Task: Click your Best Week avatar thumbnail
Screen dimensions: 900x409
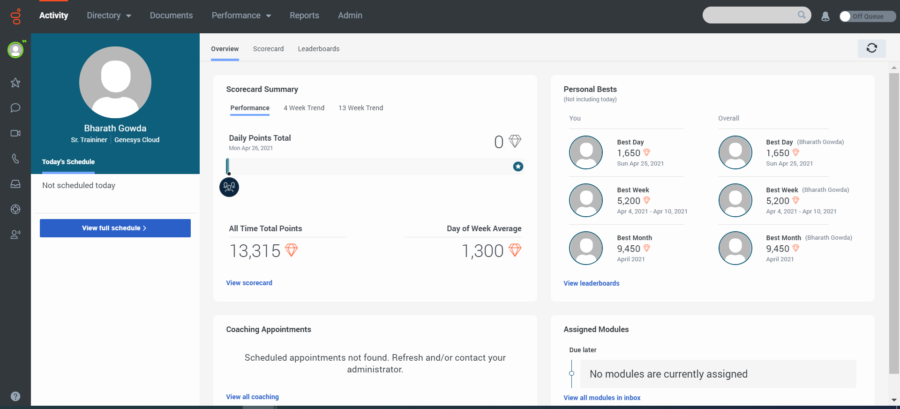Action: click(x=585, y=200)
